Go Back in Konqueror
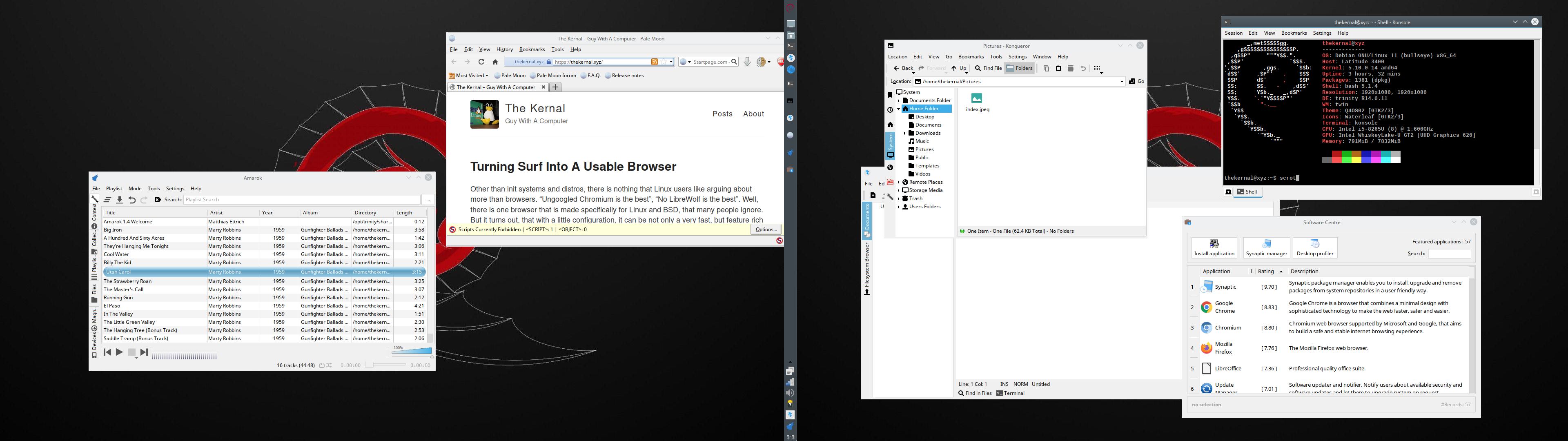Viewport: 1568px width, 441px height. pos(903,68)
